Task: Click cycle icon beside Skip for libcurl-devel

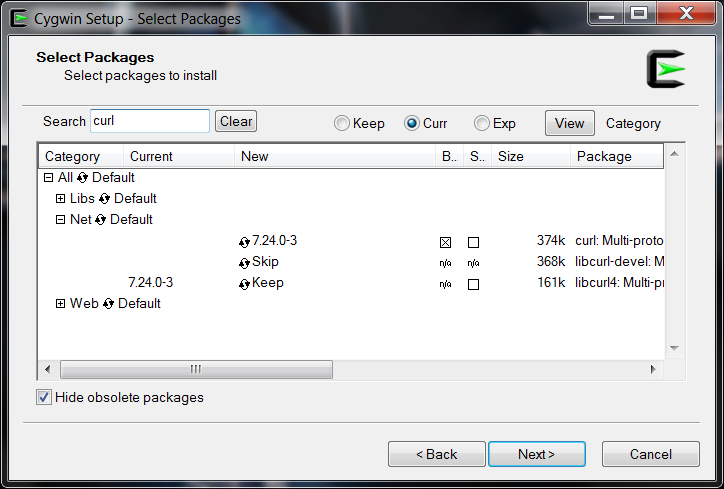Action: [244, 263]
